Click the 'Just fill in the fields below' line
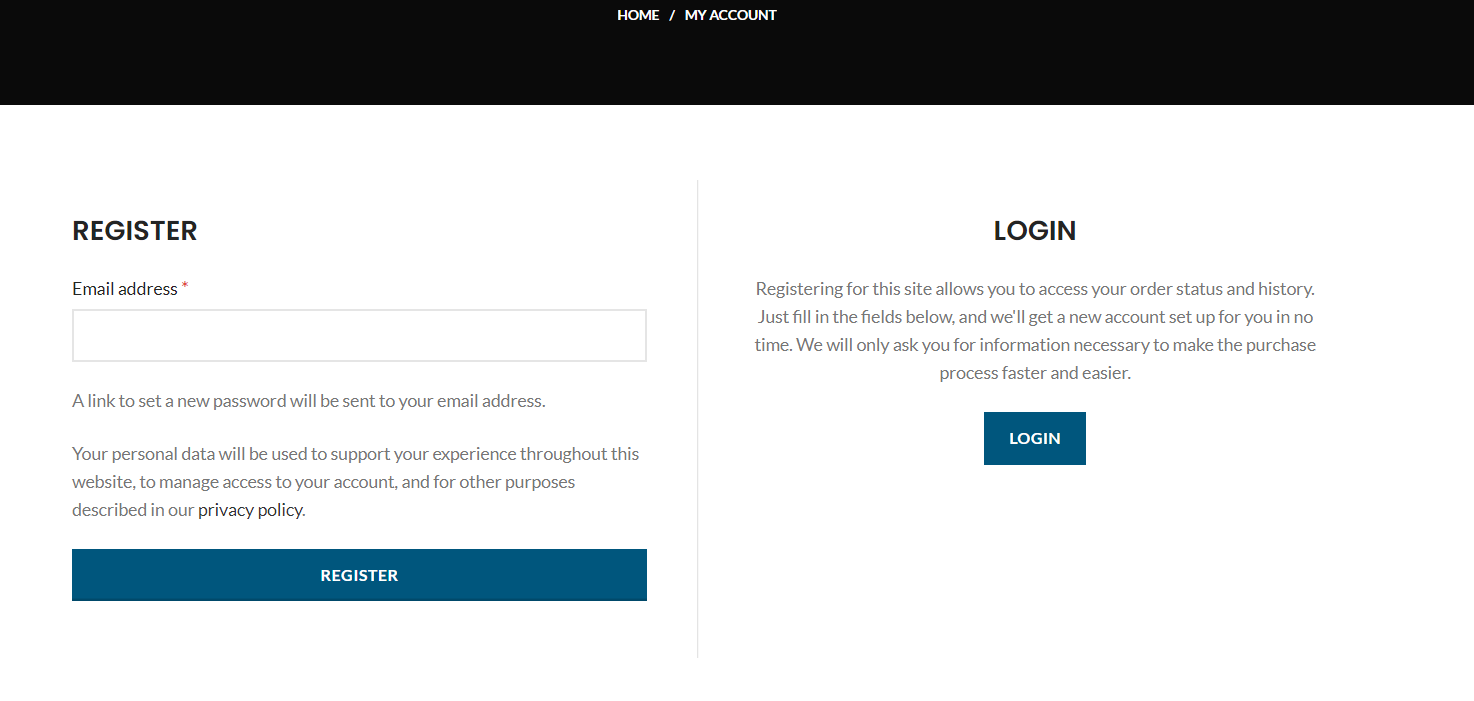Screen dimensions: 1474x701 pyautogui.click(x=1035, y=317)
